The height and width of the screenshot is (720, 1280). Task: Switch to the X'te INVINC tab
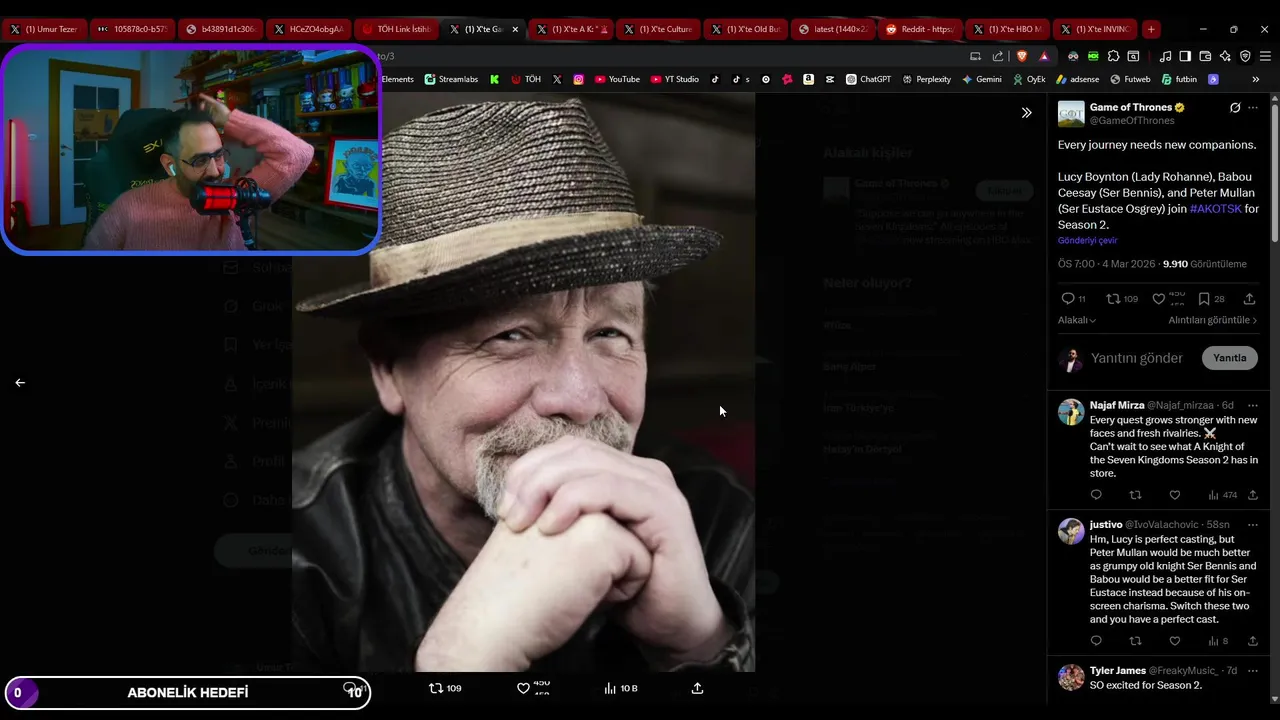1095,29
